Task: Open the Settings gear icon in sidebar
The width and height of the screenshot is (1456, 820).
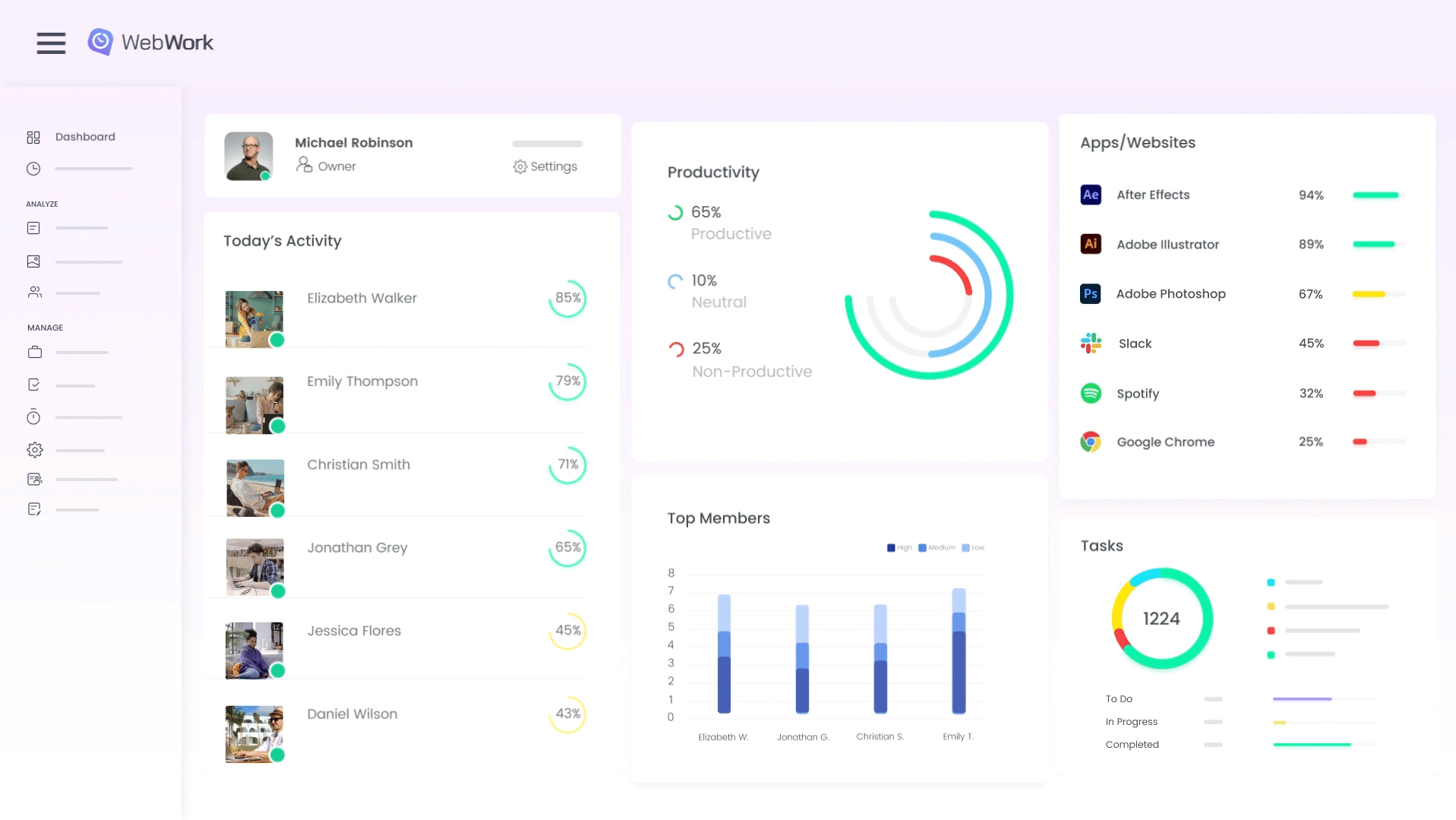Action: pyautogui.click(x=34, y=449)
